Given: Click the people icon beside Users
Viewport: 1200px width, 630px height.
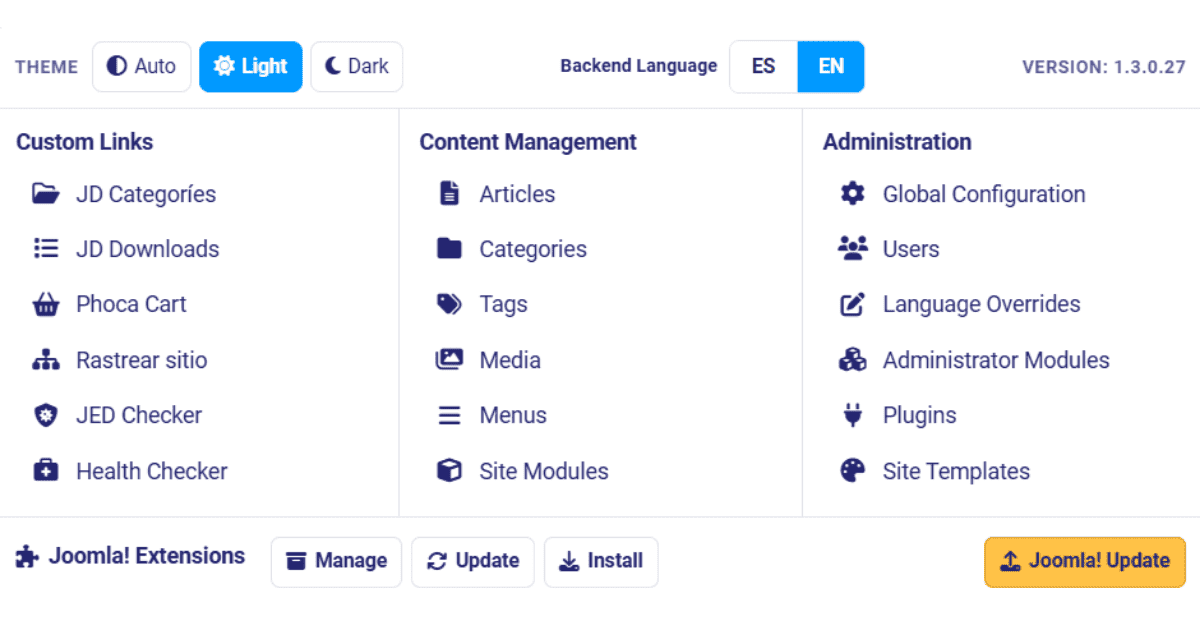Looking at the screenshot, I should (852, 249).
